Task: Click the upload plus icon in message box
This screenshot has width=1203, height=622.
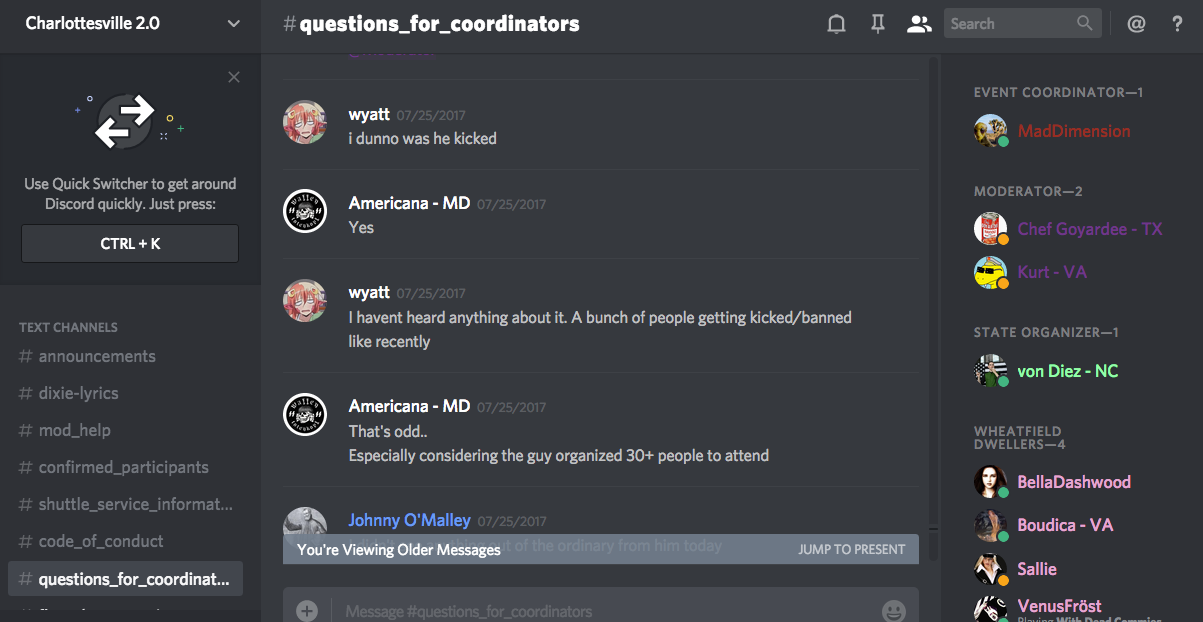Action: click(307, 610)
